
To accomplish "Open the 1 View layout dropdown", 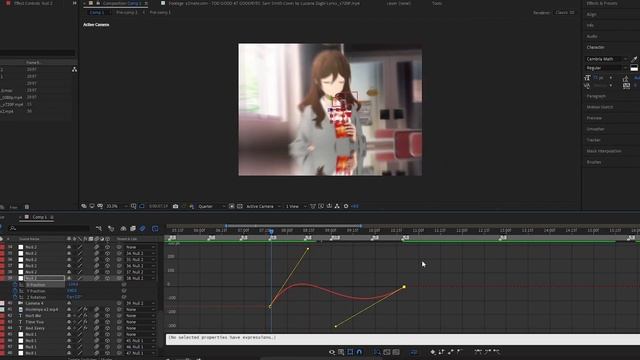I will (x=296, y=206).
